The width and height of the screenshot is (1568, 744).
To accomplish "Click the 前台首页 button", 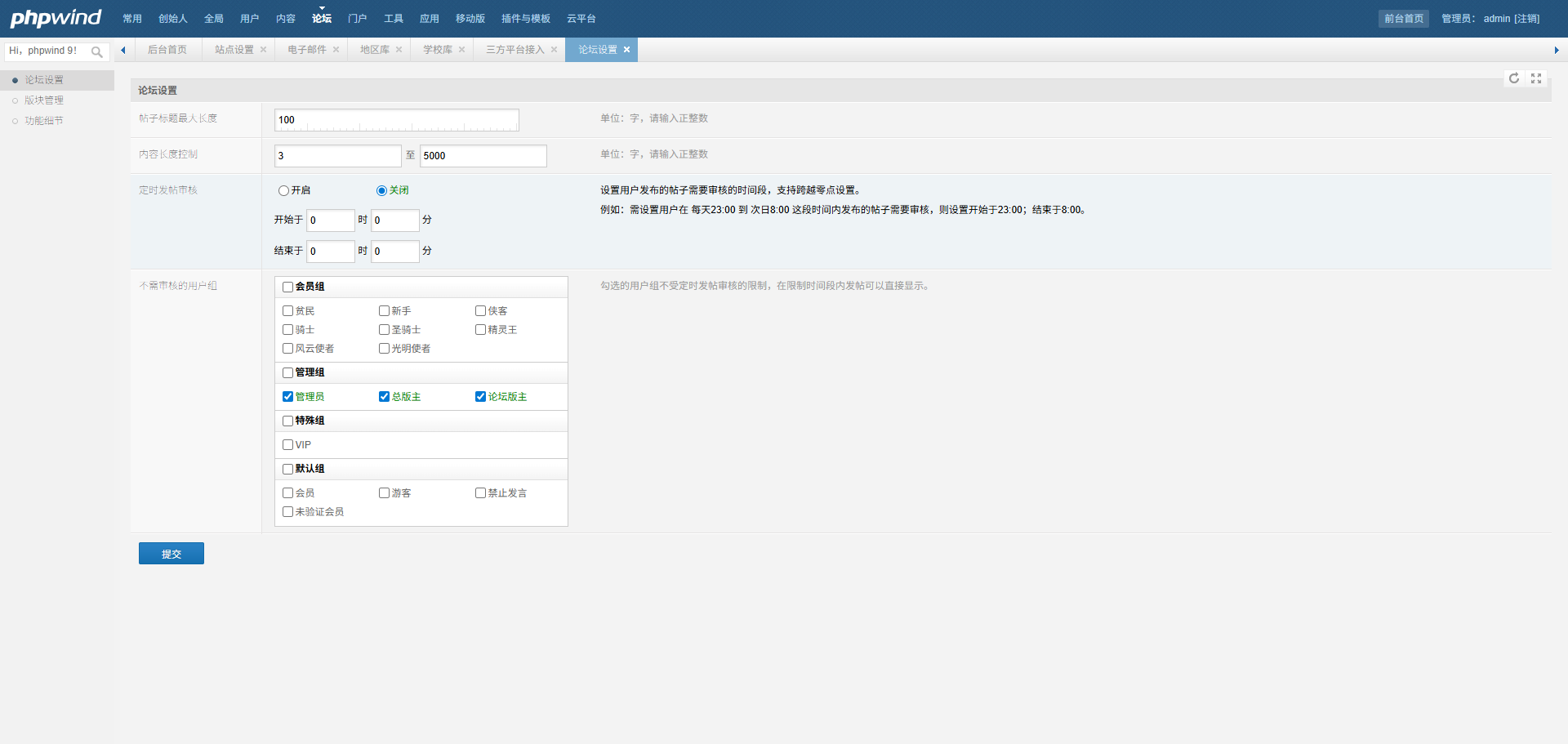I will pos(1403,19).
